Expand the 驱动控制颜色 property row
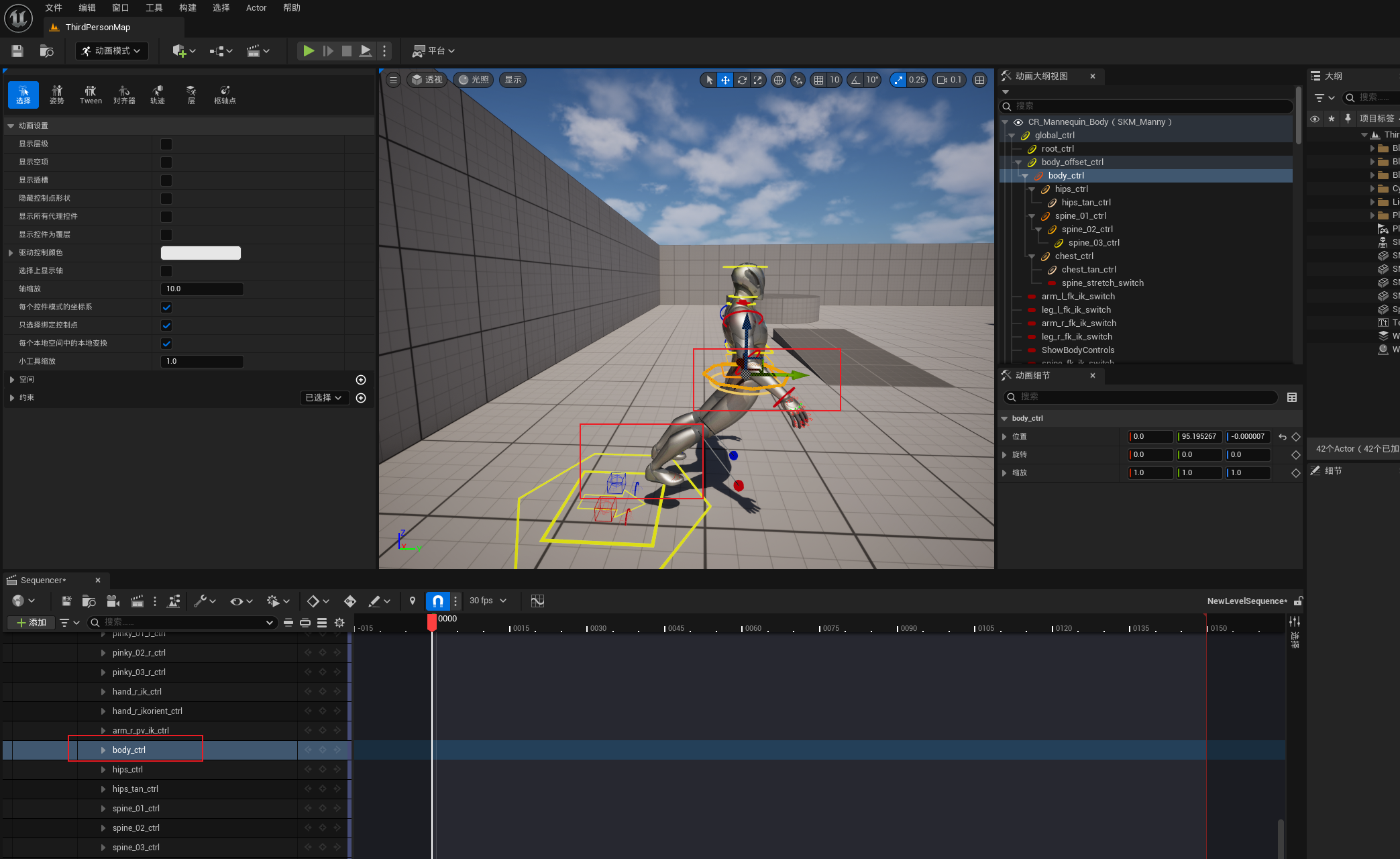This screenshot has width=1400, height=859. point(11,253)
